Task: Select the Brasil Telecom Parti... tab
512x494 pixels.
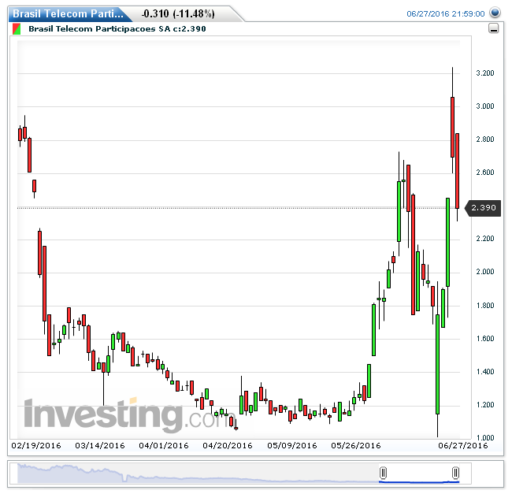Action: 69,14
